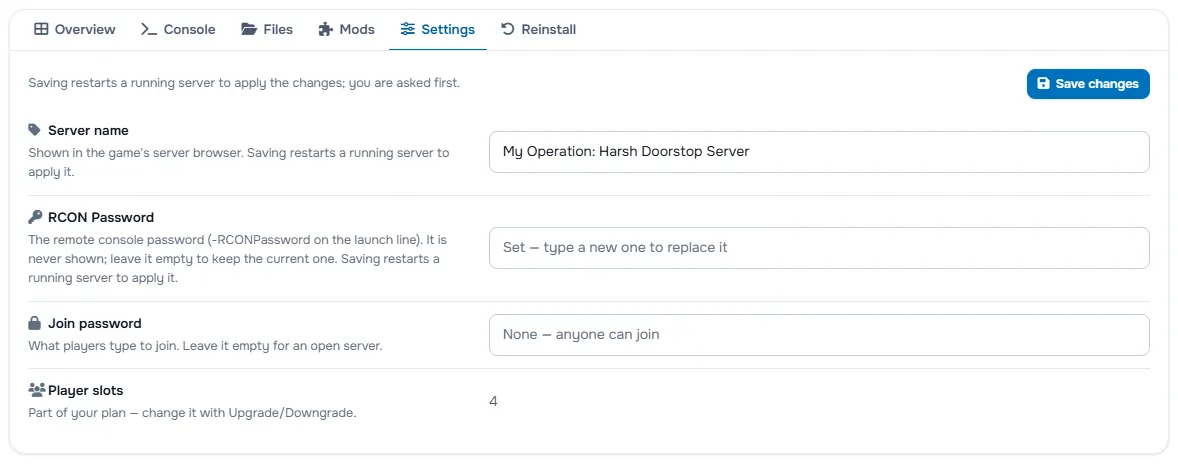This screenshot has width=1178, height=464.
Task: Click the player slots value 4
Action: point(494,402)
